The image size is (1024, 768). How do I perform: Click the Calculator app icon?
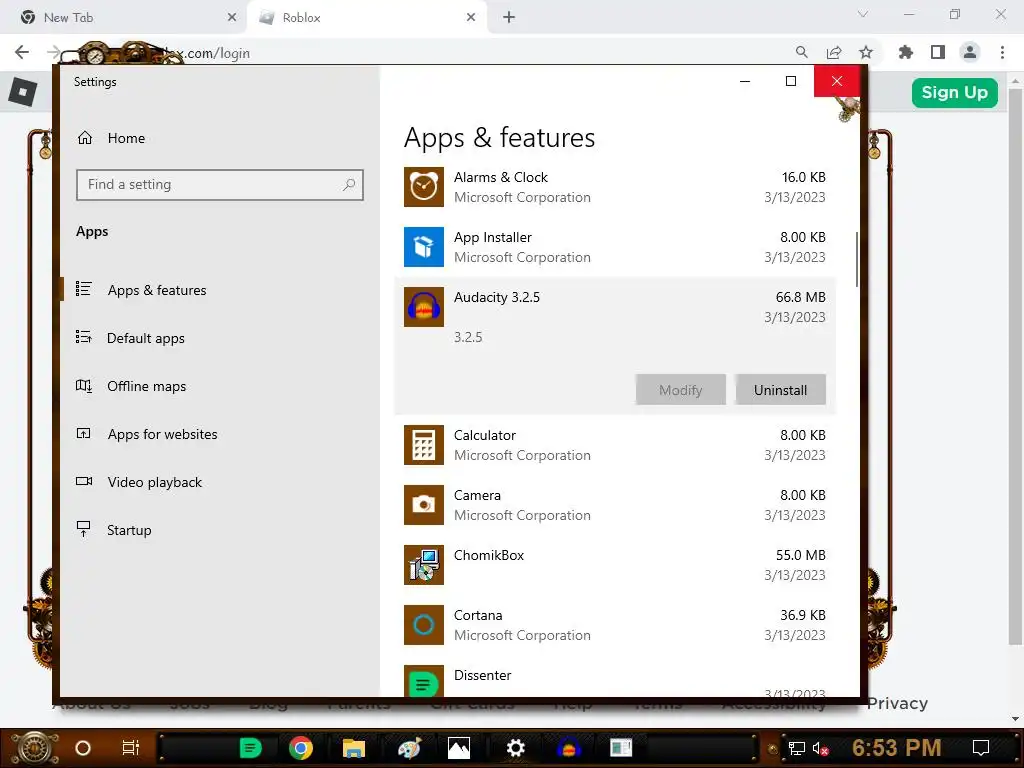(x=423, y=445)
